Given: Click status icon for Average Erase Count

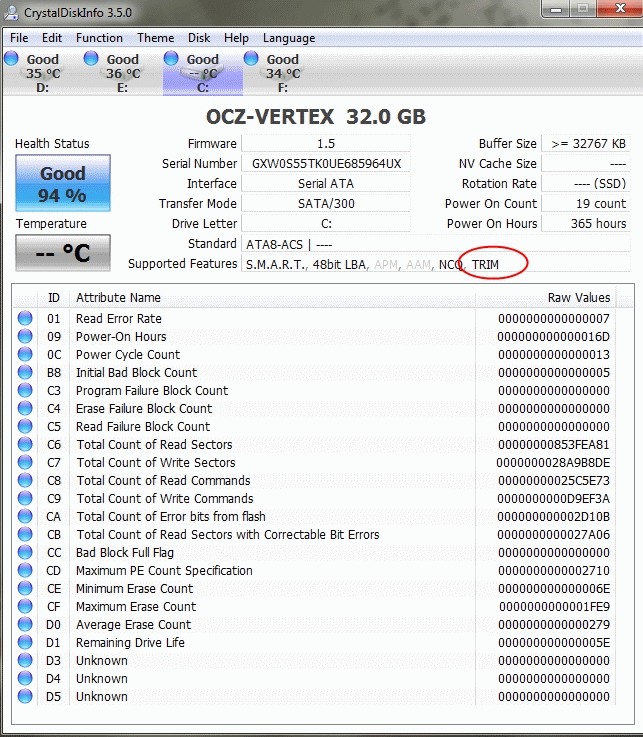Looking at the screenshot, I should click(25, 624).
